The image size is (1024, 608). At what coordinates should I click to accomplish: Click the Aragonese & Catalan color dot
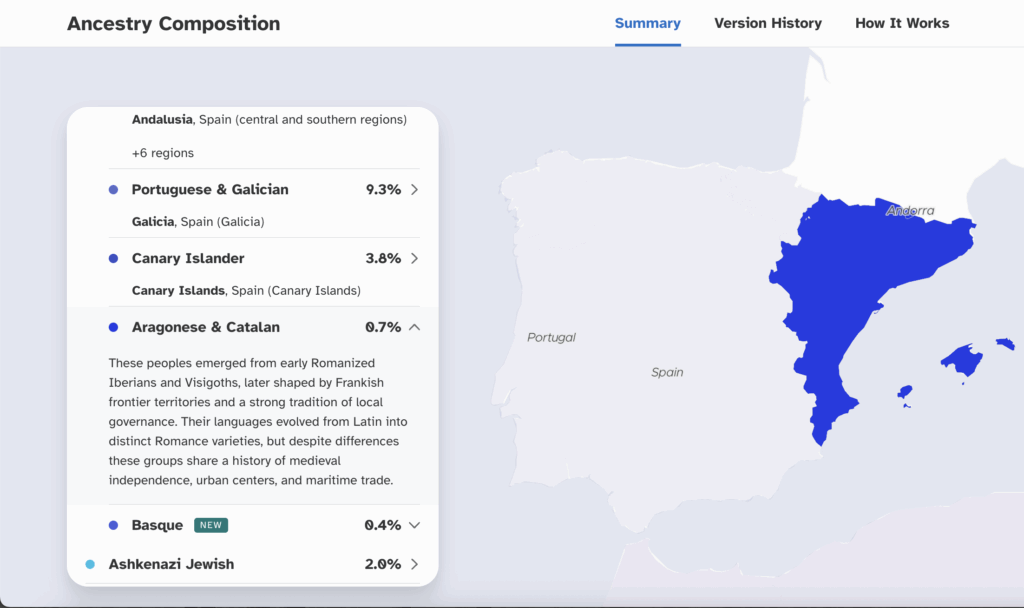pos(113,327)
